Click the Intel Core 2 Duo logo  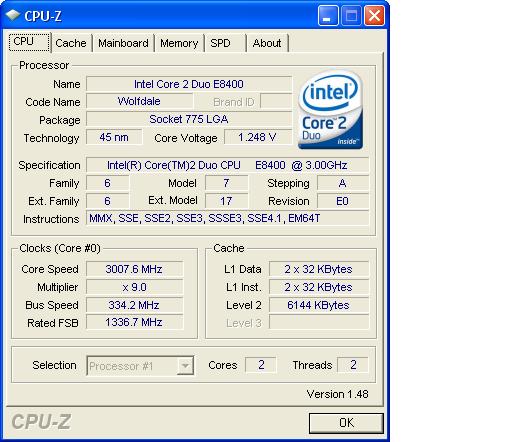click(x=330, y=110)
